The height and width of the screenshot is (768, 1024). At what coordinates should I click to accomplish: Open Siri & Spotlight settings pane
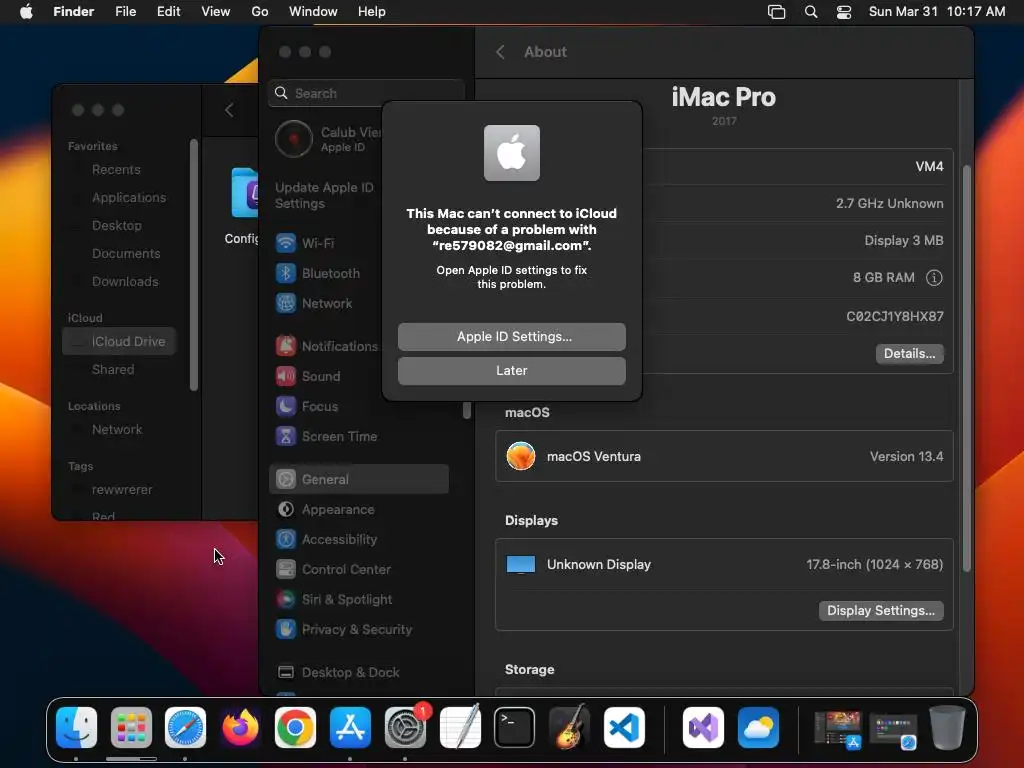coord(359,600)
